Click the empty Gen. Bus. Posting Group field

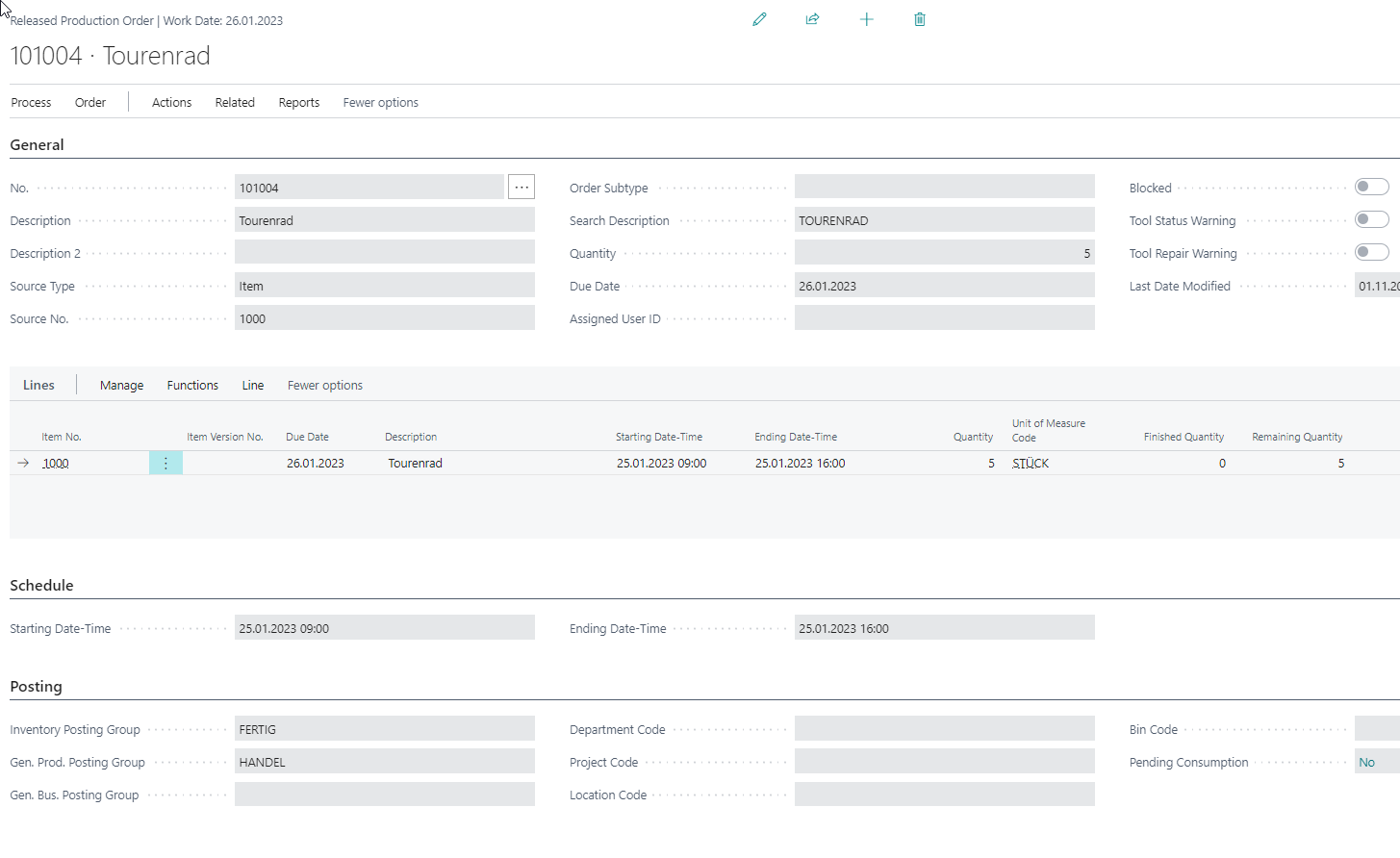[385, 794]
